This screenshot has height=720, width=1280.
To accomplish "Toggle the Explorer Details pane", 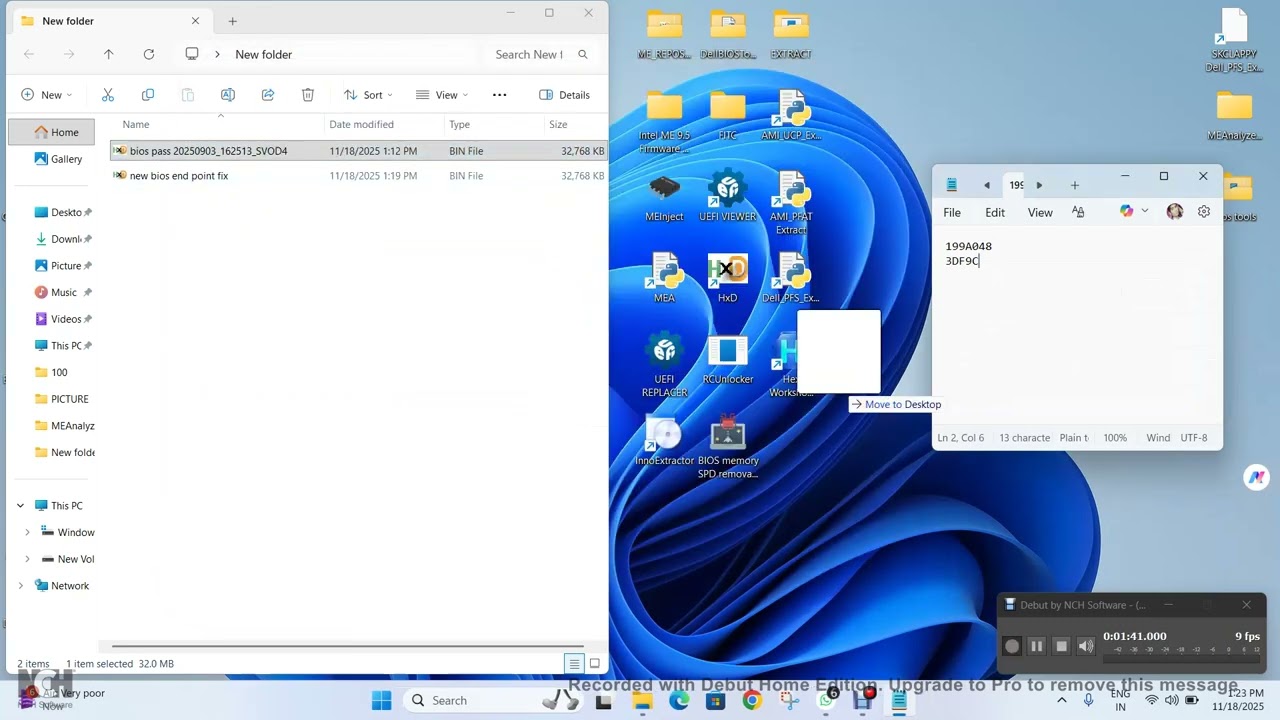I will pos(565,95).
